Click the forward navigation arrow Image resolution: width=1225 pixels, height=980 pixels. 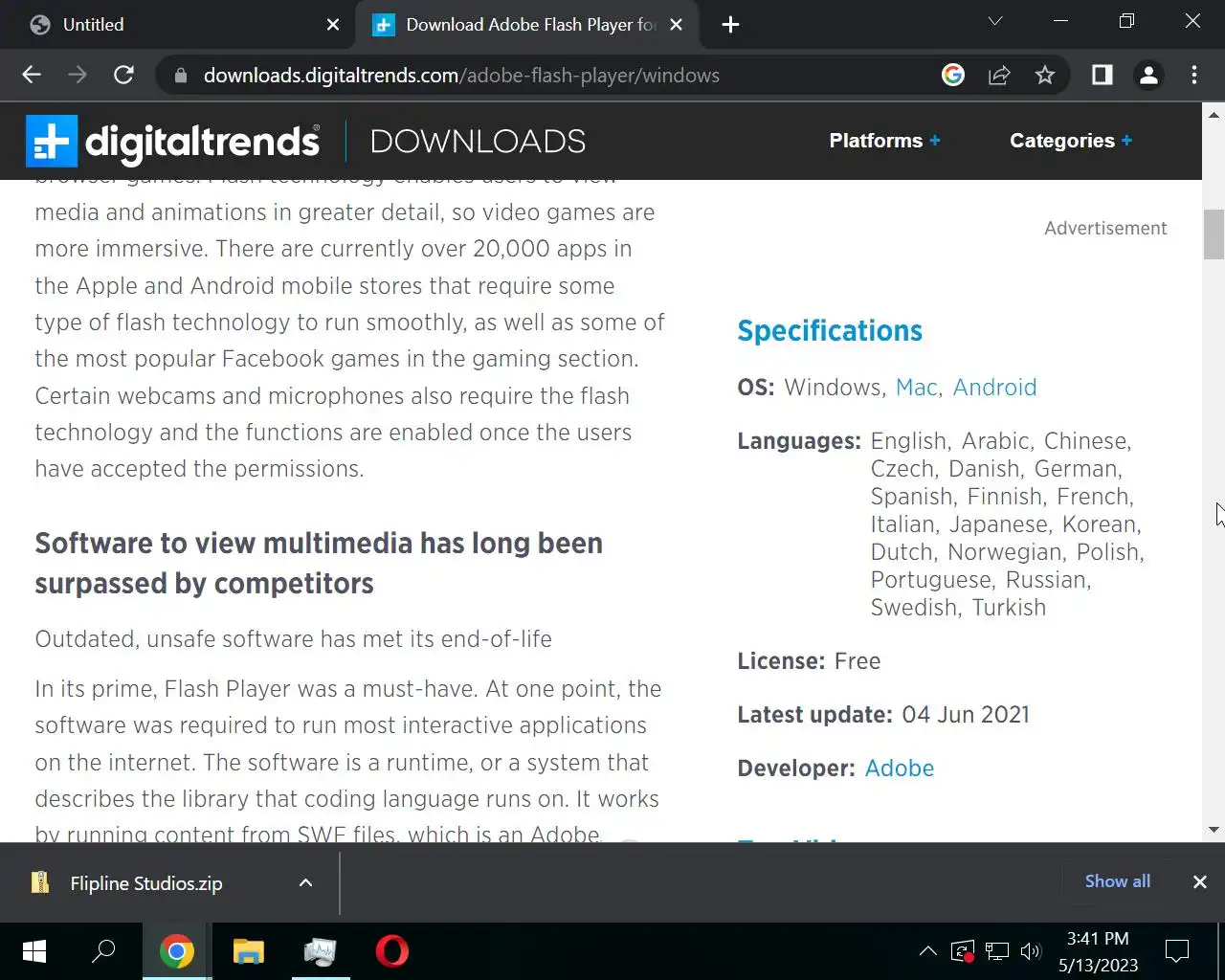click(78, 75)
